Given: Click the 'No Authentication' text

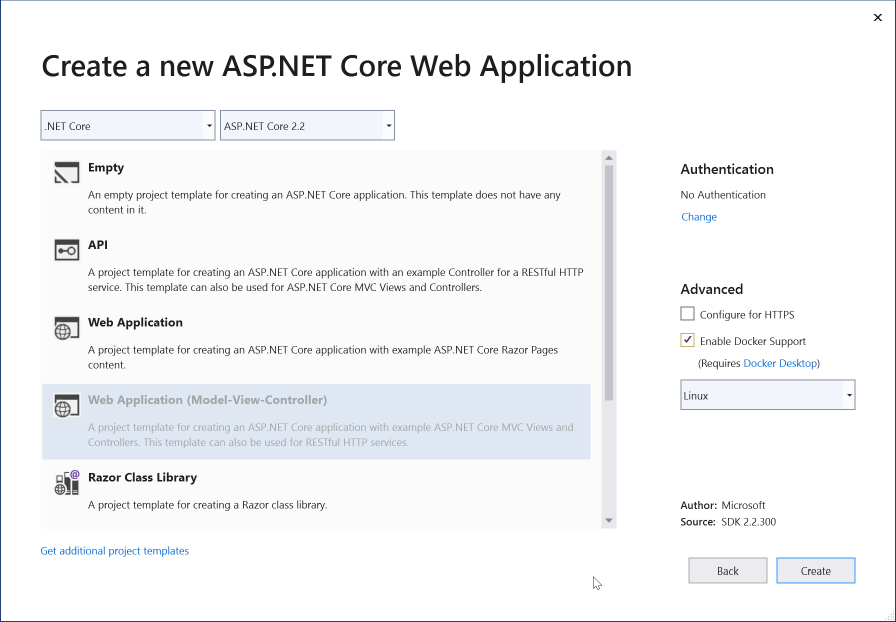Looking at the screenshot, I should tap(723, 195).
